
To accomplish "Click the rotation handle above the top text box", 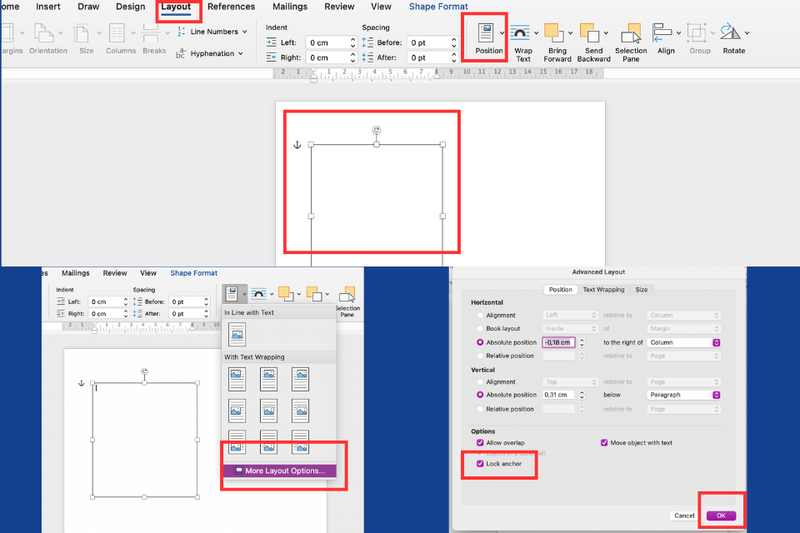I will click(x=377, y=131).
